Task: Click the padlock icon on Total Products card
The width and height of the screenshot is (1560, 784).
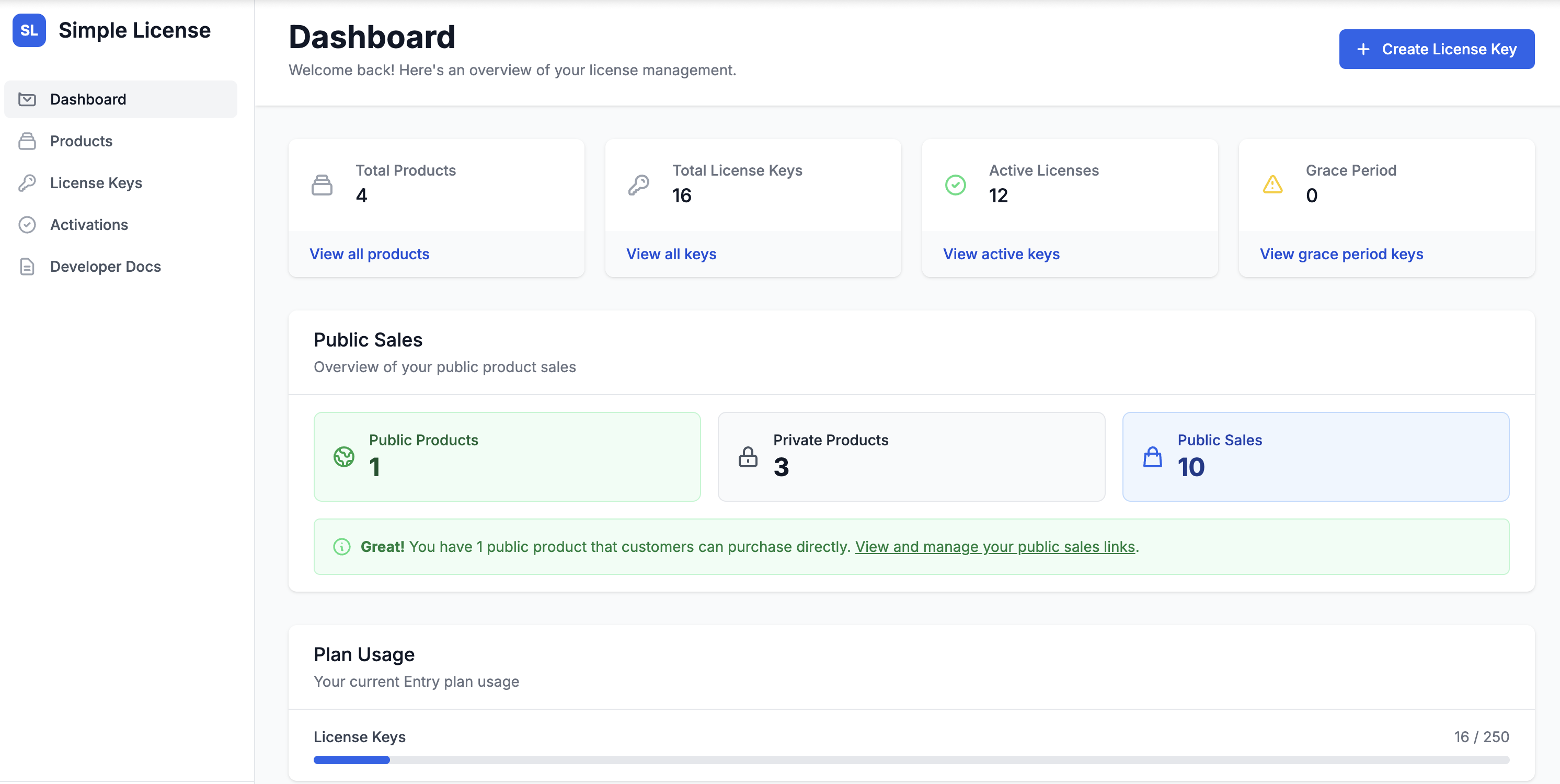Action: tap(322, 185)
